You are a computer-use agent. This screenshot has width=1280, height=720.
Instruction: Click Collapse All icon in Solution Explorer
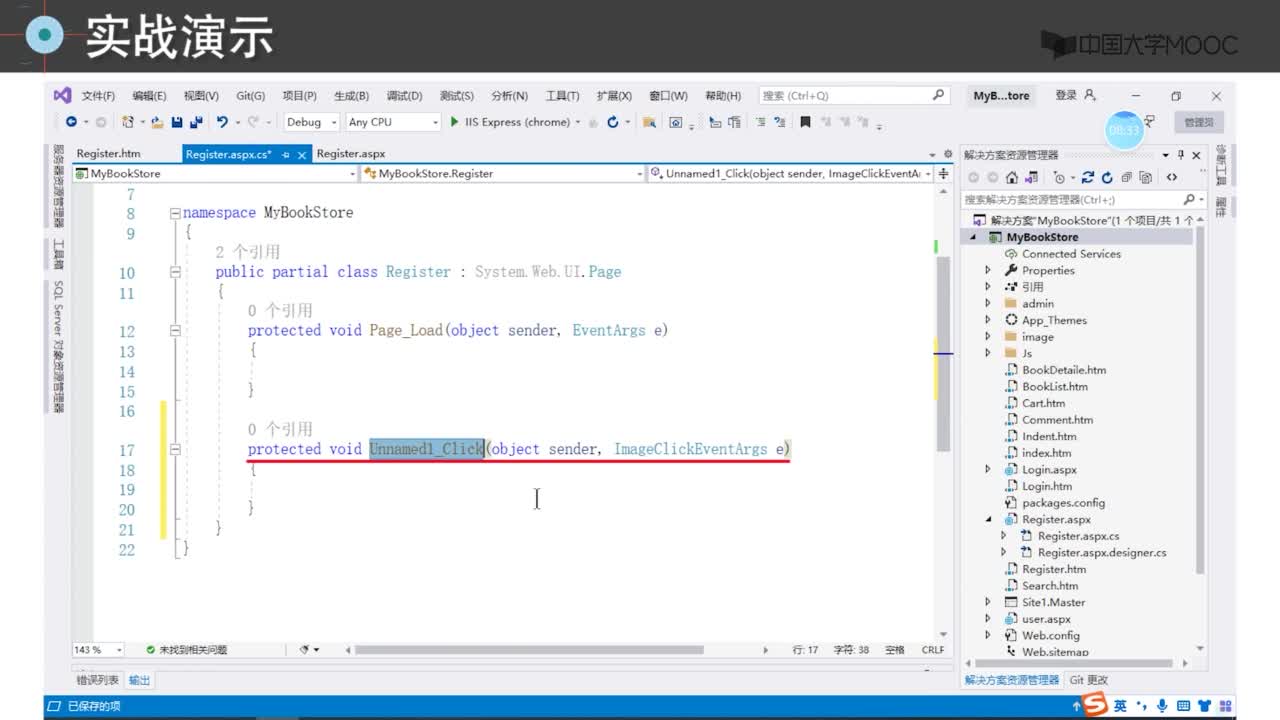[x=1127, y=177]
